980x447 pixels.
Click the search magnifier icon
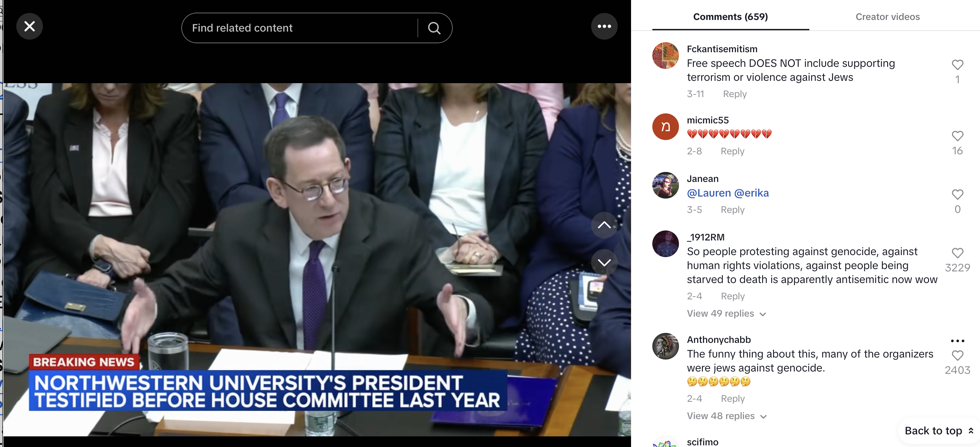434,28
